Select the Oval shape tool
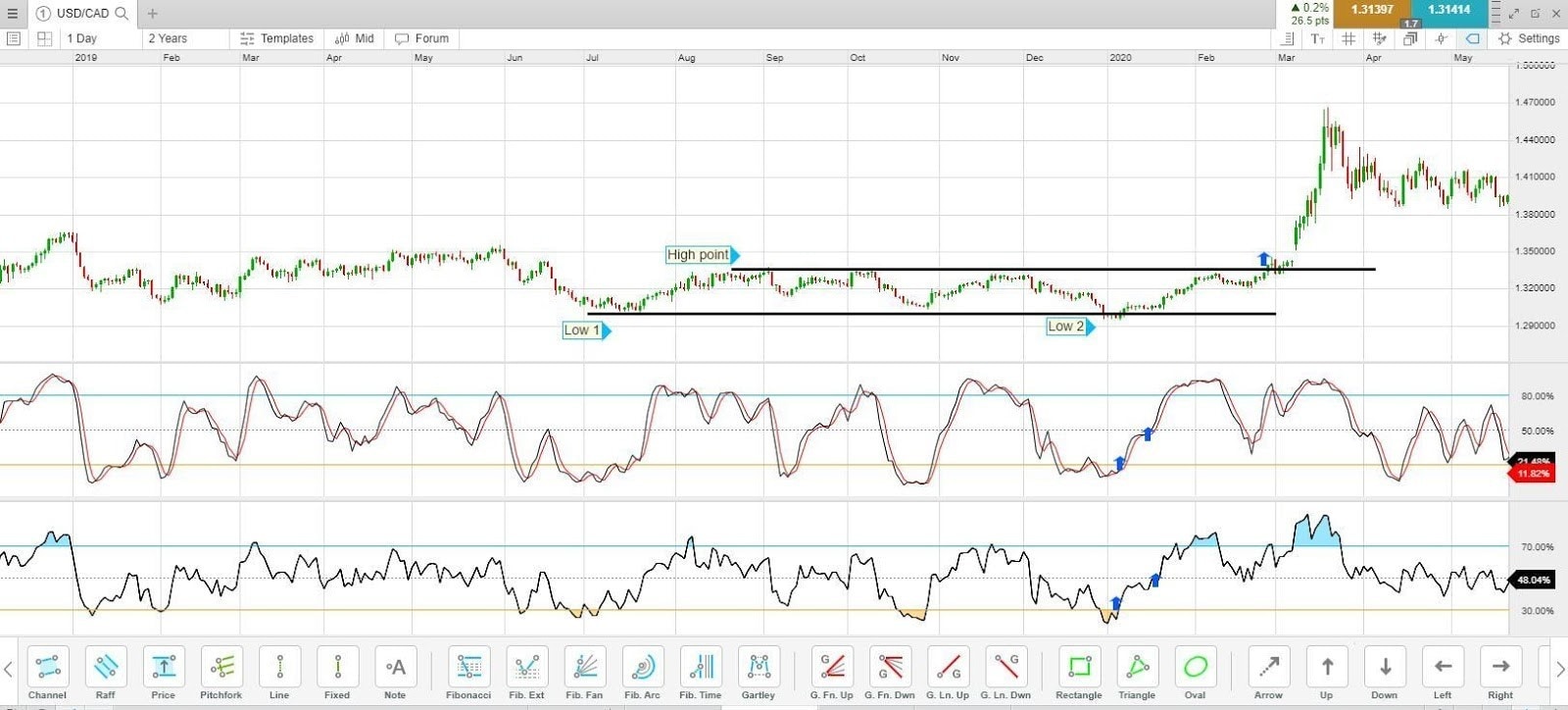The height and width of the screenshot is (710, 1568). click(x=1195, y=673)
